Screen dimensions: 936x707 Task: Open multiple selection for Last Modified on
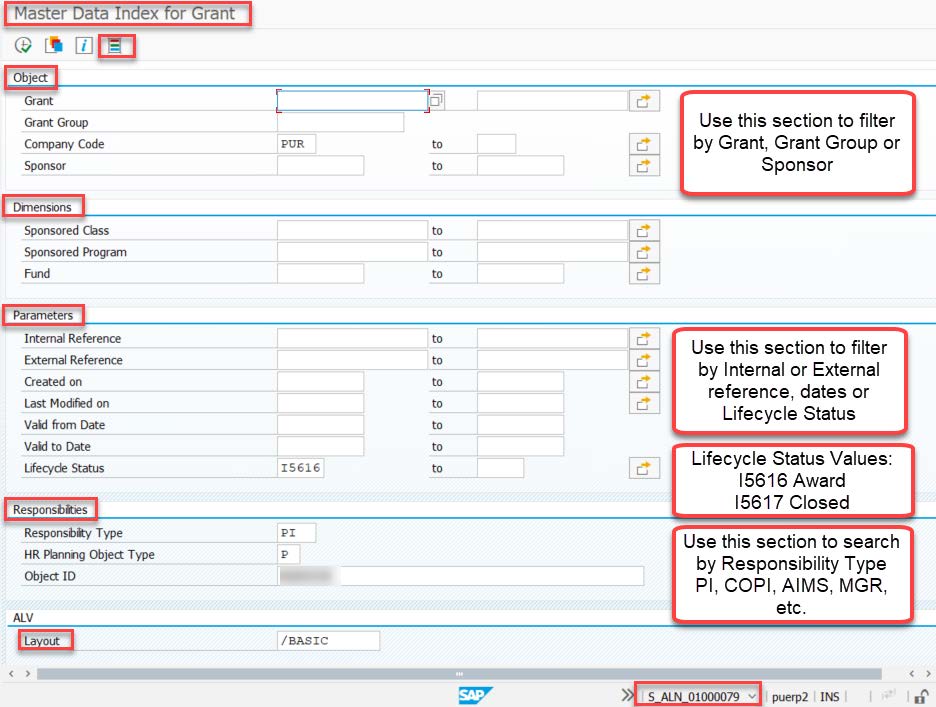pyautogui.click(x=644, y=403)
